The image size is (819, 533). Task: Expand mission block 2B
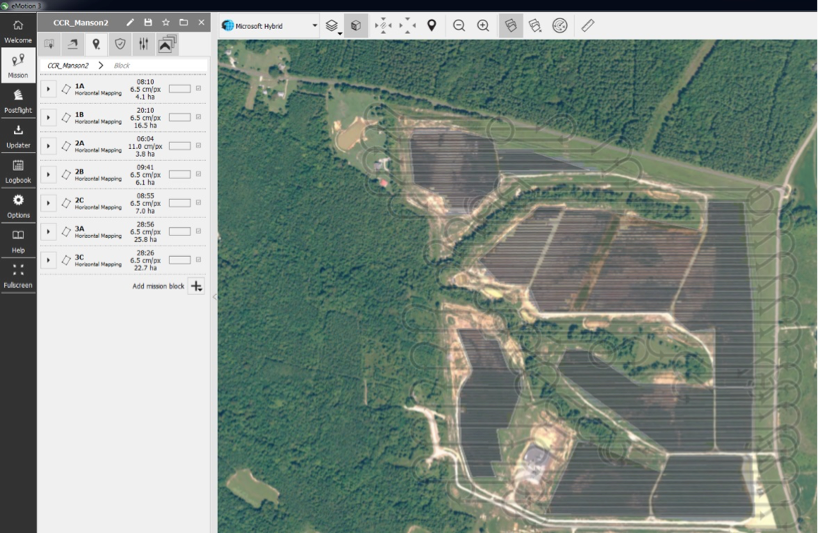(x=48, y=175)
